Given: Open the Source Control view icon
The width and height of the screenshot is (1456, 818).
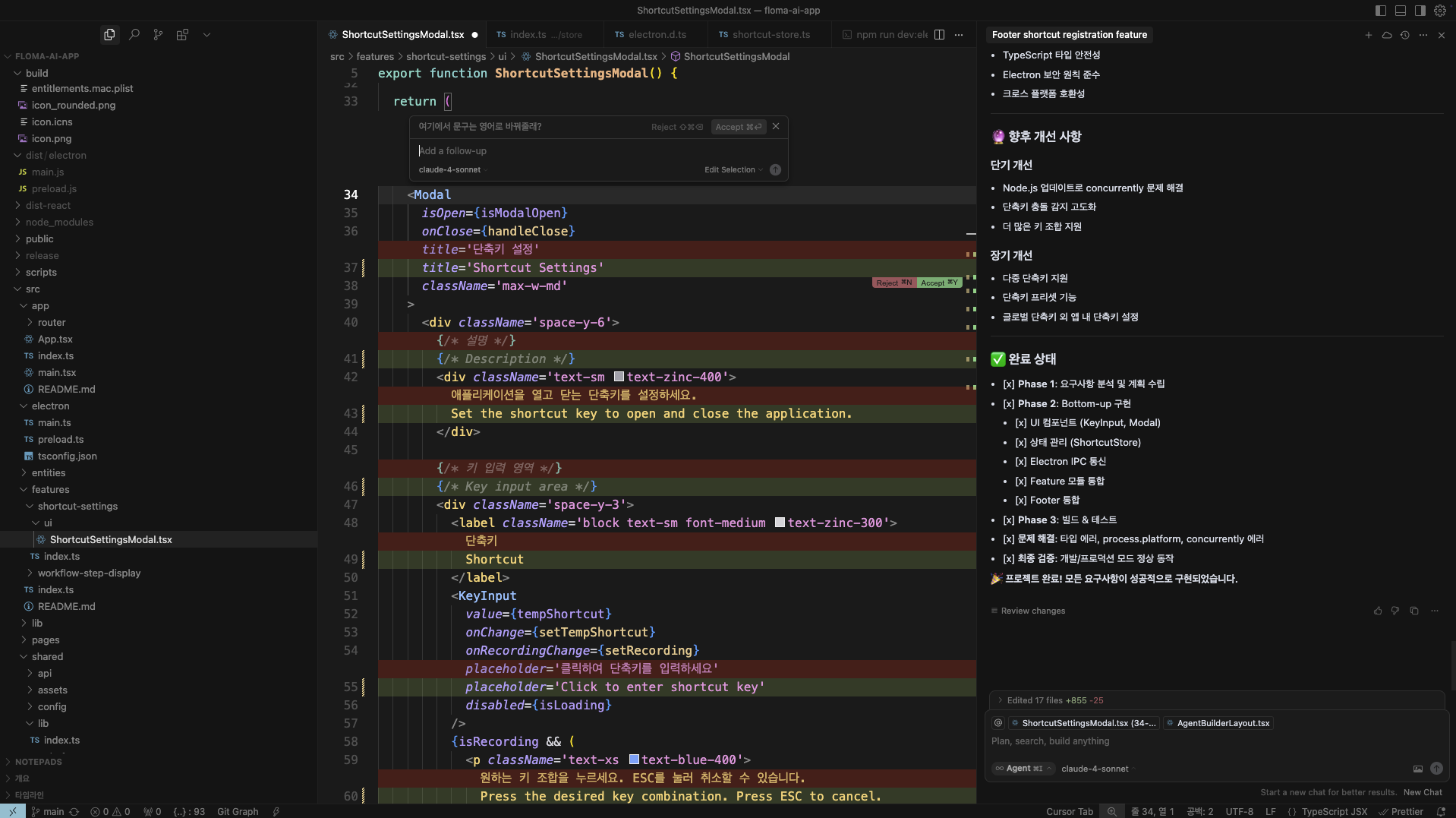Looking at the screenshot, I should (x=158, y=34).
